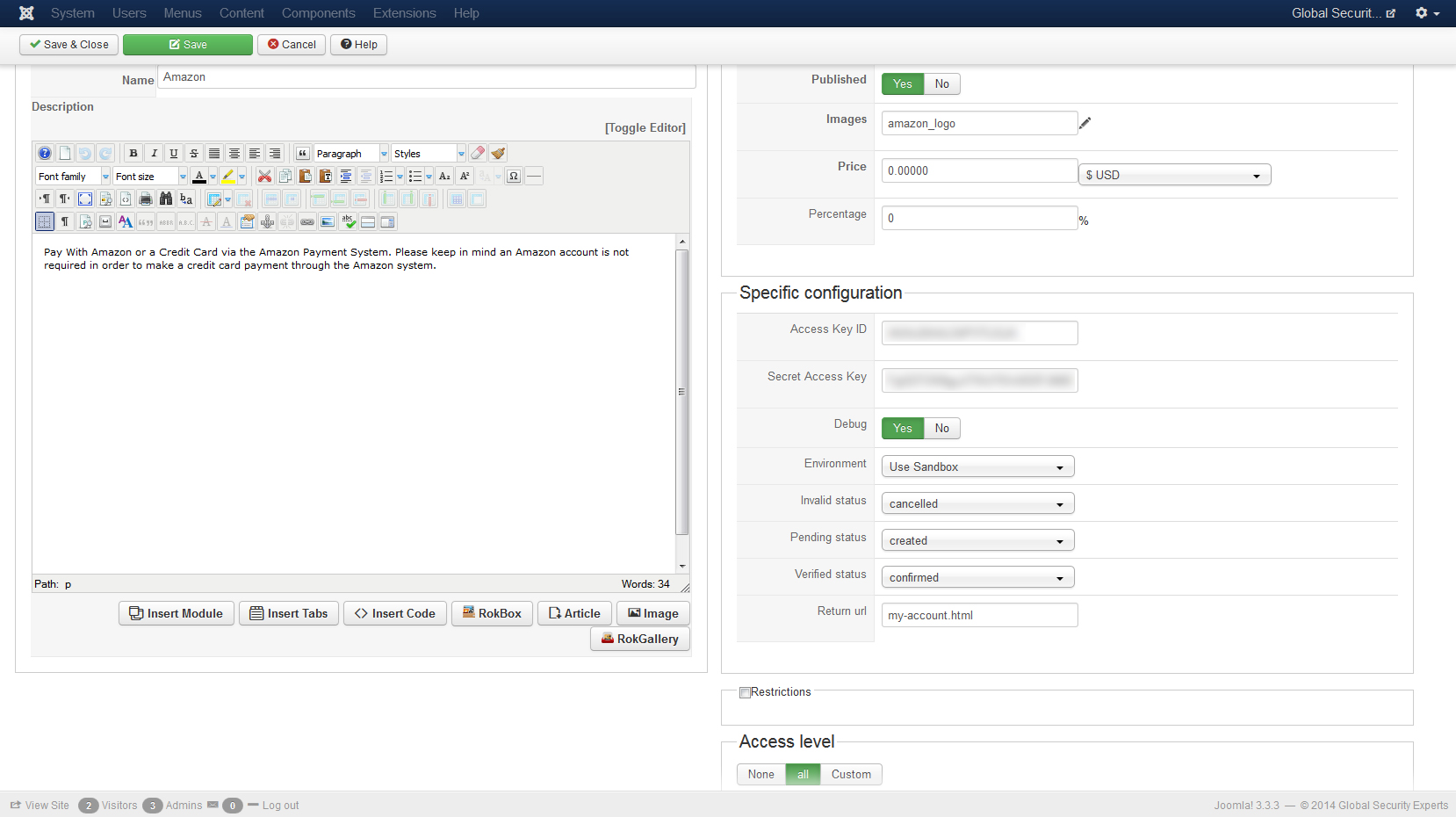Open the Menus menu
Screen dimensions: 1456x817
[x=183, y=13]
